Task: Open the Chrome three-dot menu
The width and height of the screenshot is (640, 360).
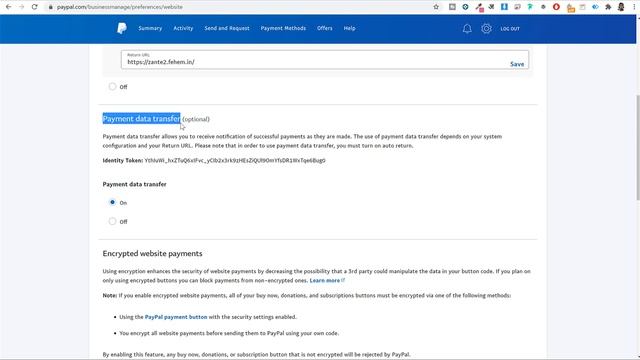Action: pyautogui.click(x=634, y=7)
